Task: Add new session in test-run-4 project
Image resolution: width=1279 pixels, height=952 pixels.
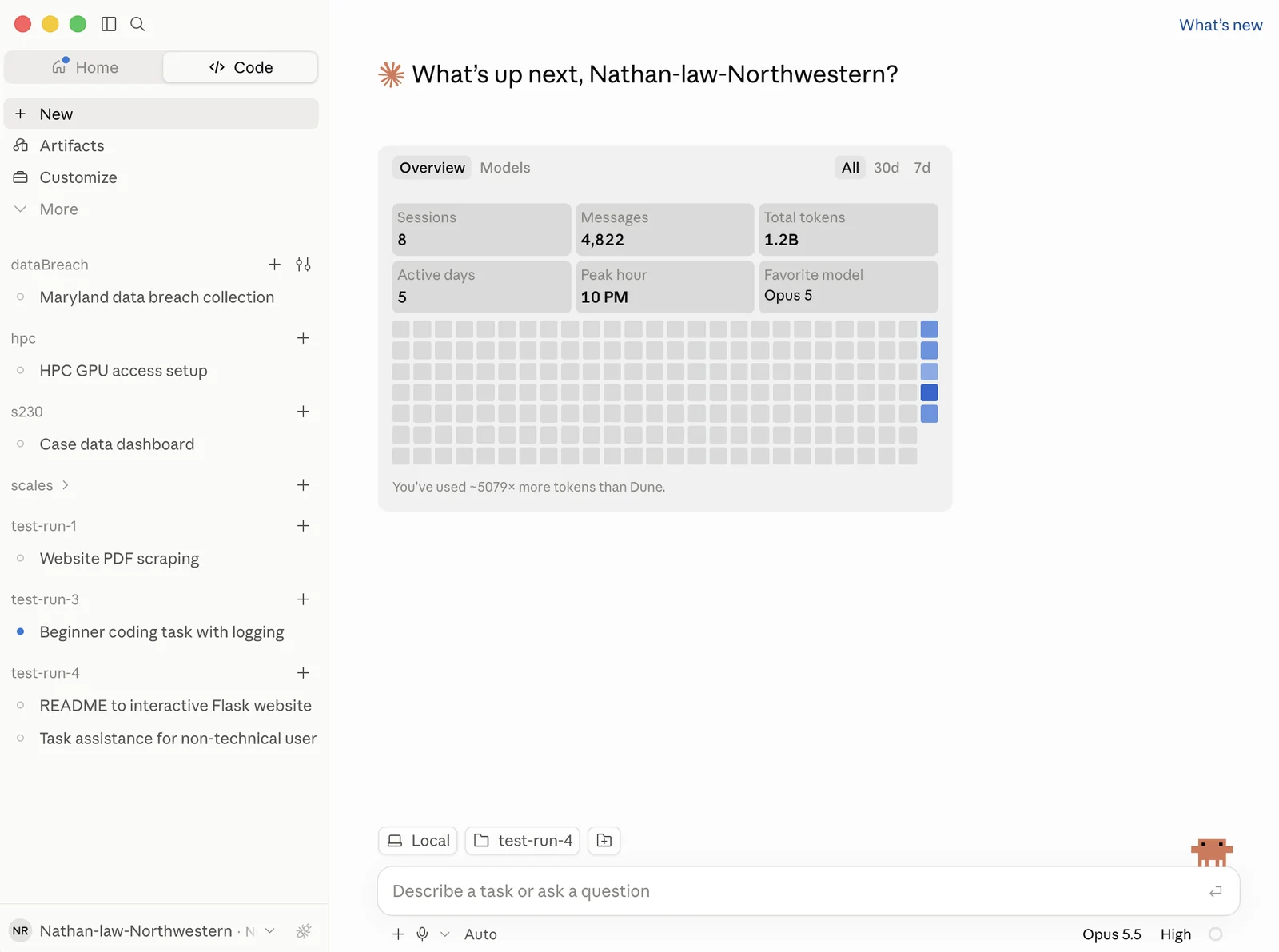Action: pos(303,673)
